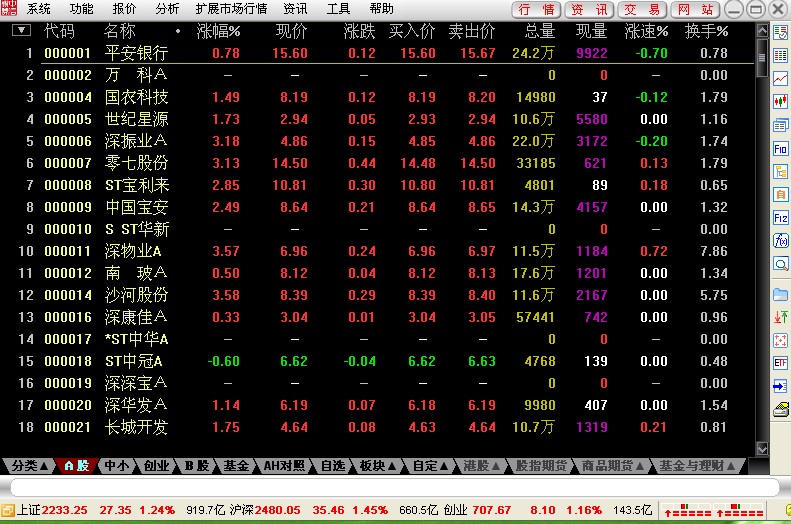
Task: Switch to the 创业 tab
Action: (156, 466)
